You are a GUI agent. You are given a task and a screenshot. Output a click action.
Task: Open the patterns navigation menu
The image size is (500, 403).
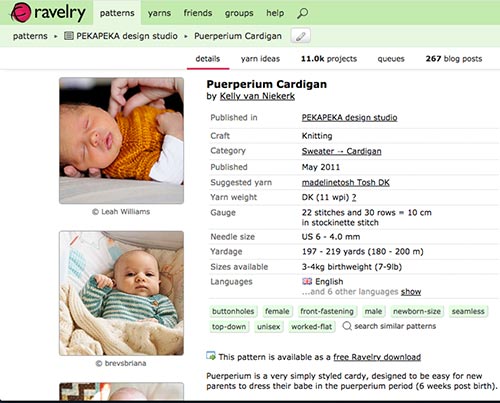(117, 13)
